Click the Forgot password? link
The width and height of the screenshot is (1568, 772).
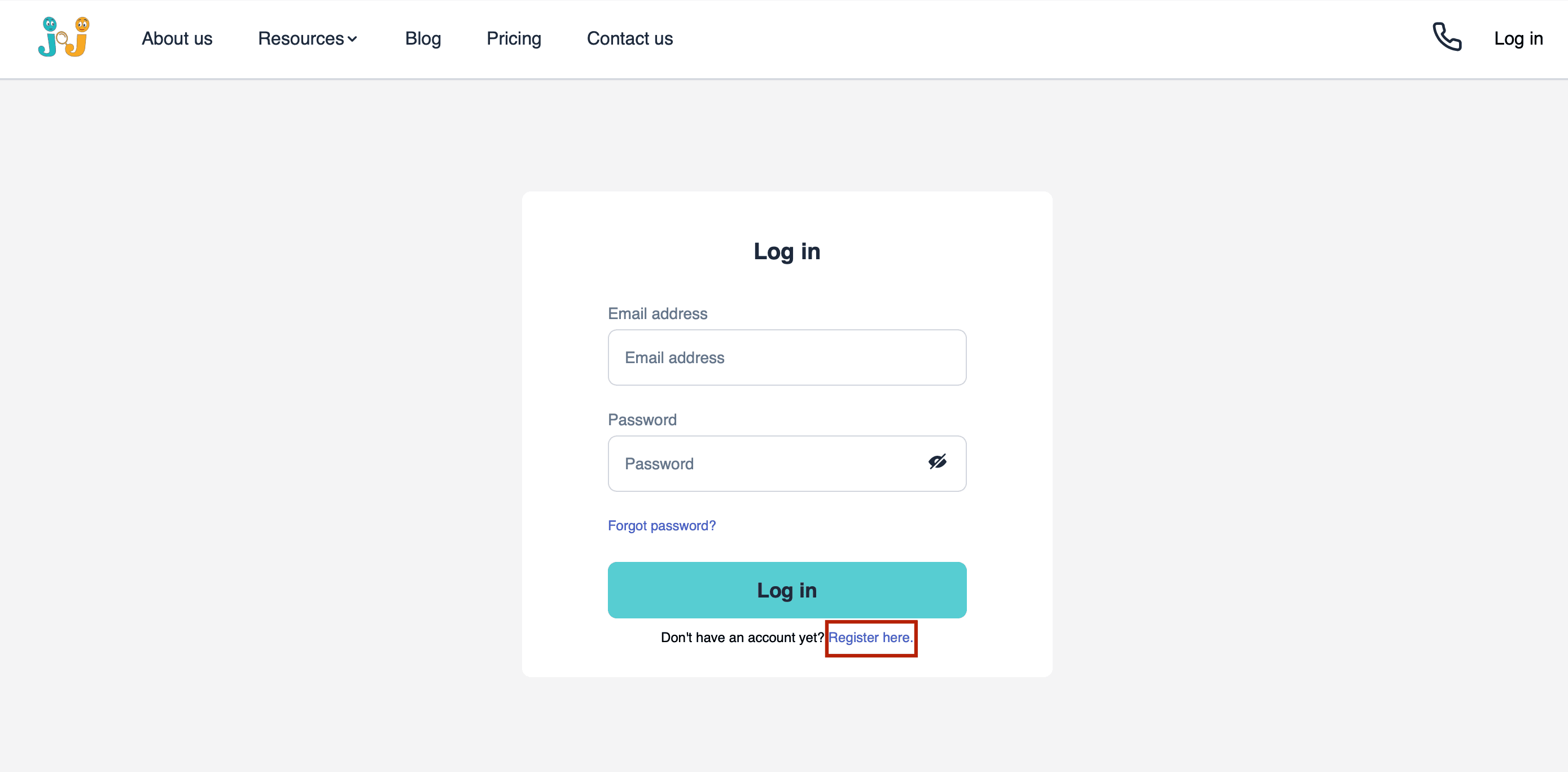[662, 525]
